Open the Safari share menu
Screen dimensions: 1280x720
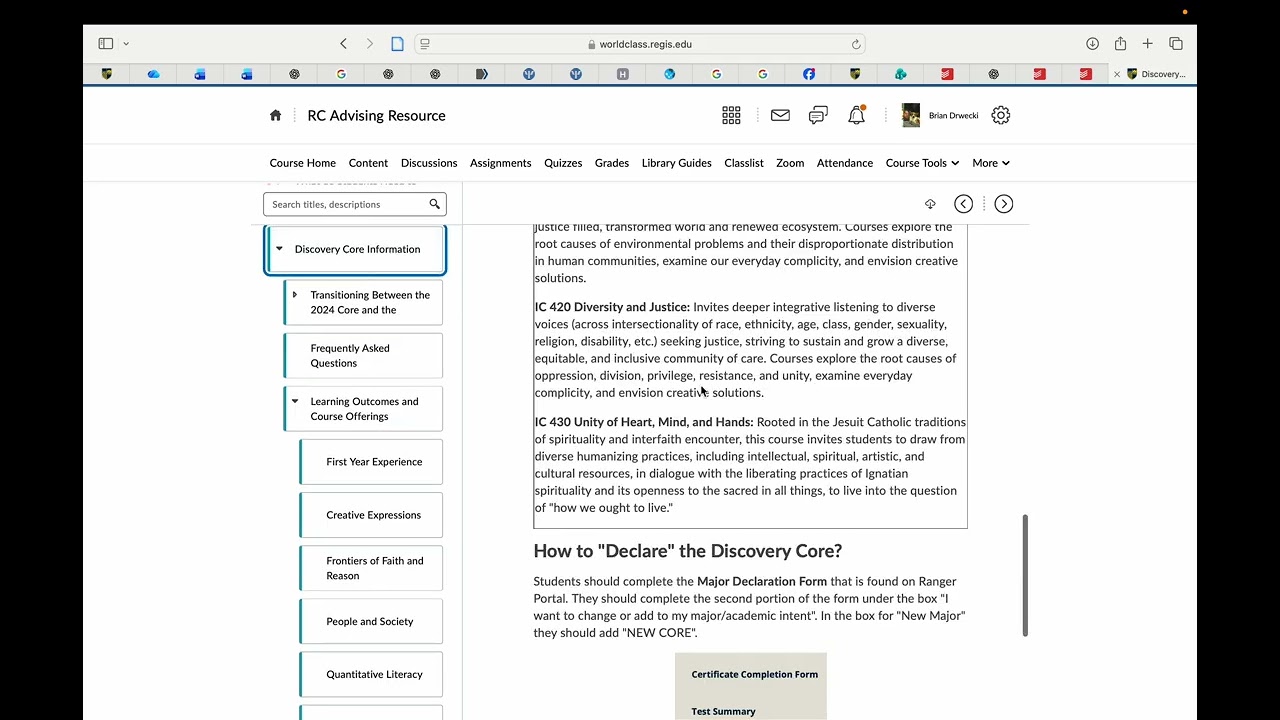[x=1121, y=44]
